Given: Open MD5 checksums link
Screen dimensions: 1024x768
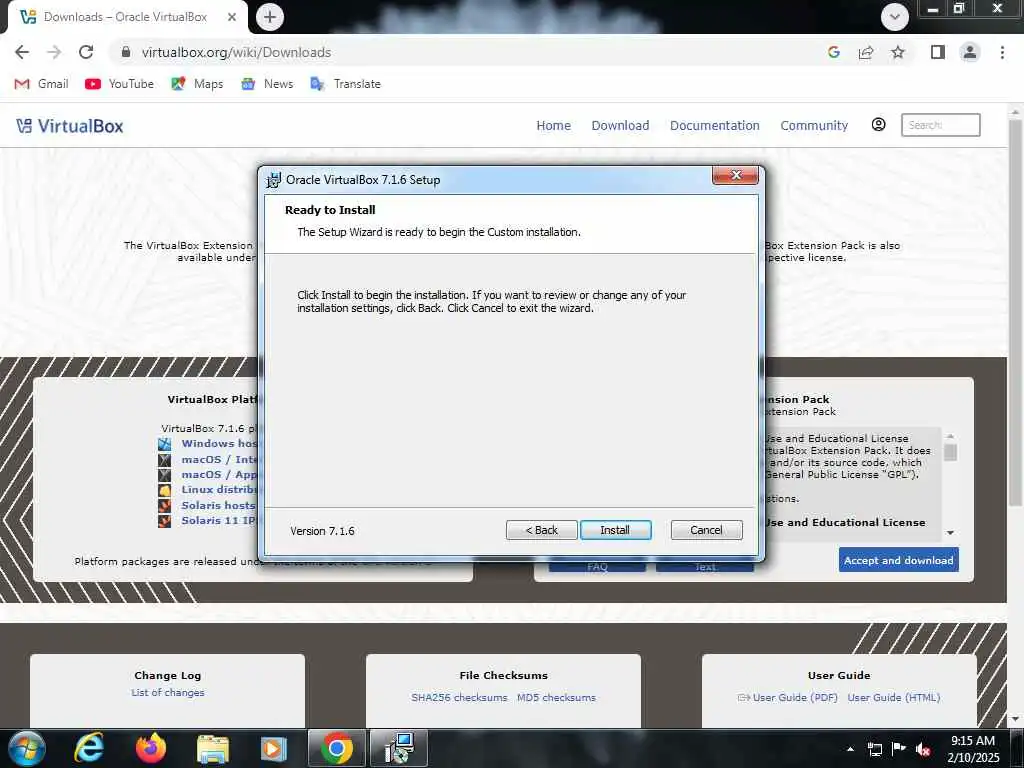Looking at the screenshot, I should [556, 697].
